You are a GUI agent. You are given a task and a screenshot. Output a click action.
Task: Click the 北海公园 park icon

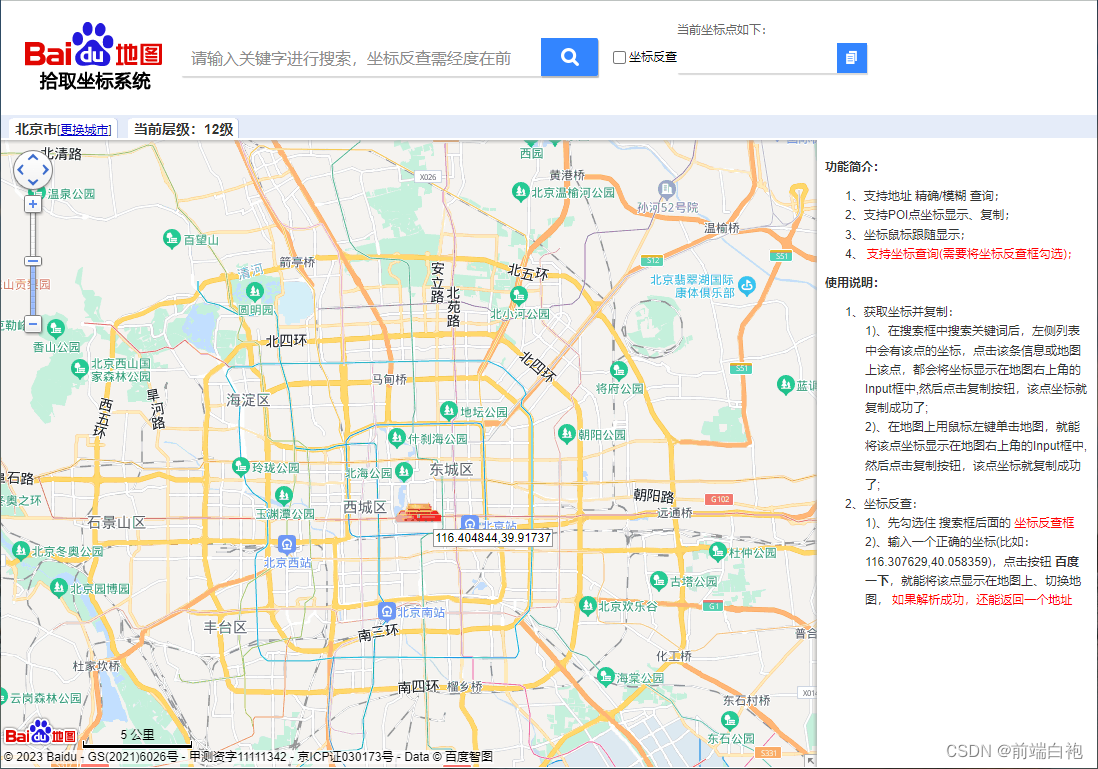pyautogui.click(x=403, y=471)
